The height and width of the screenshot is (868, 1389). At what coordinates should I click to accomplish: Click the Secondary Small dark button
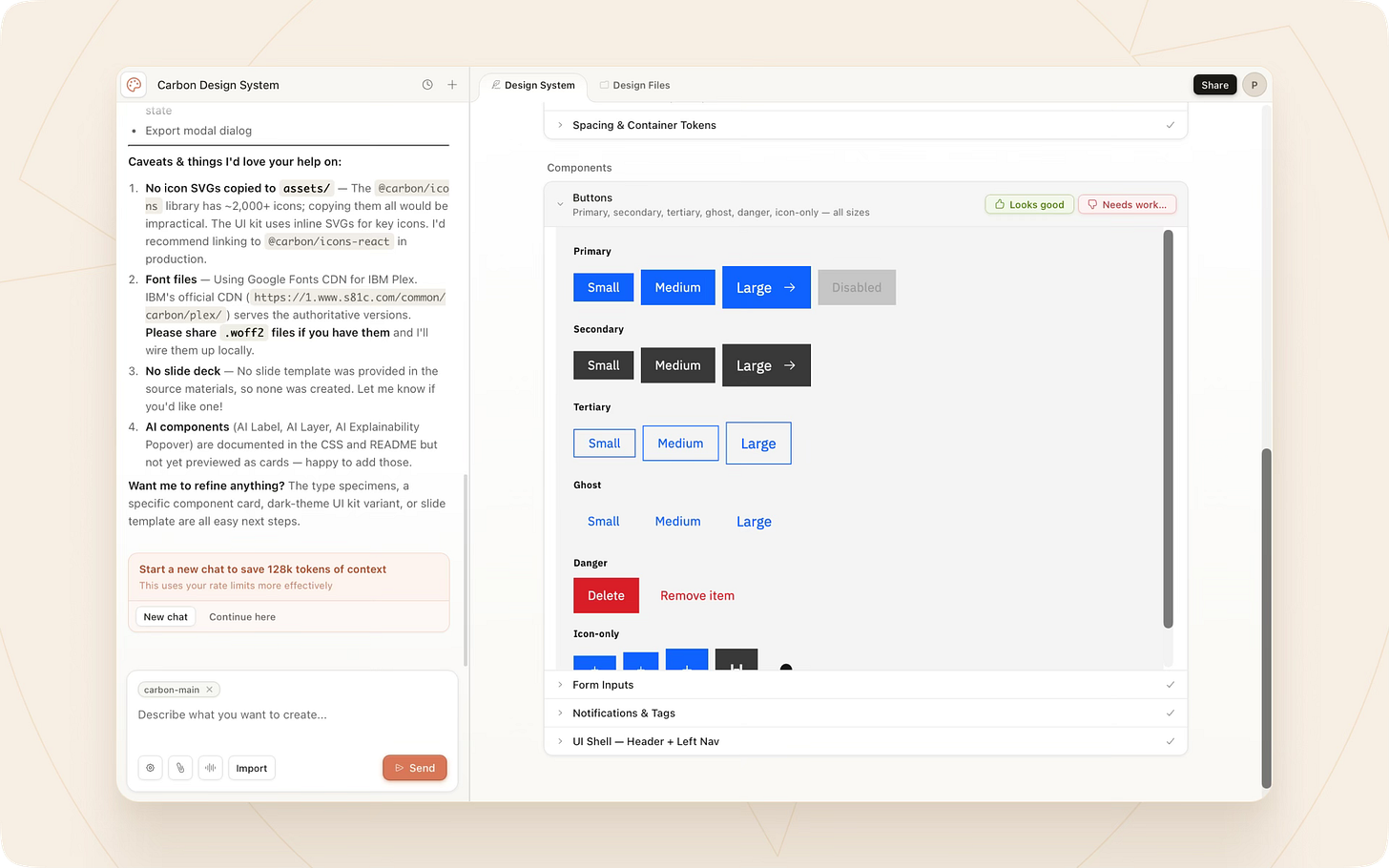tap(604, 365)
